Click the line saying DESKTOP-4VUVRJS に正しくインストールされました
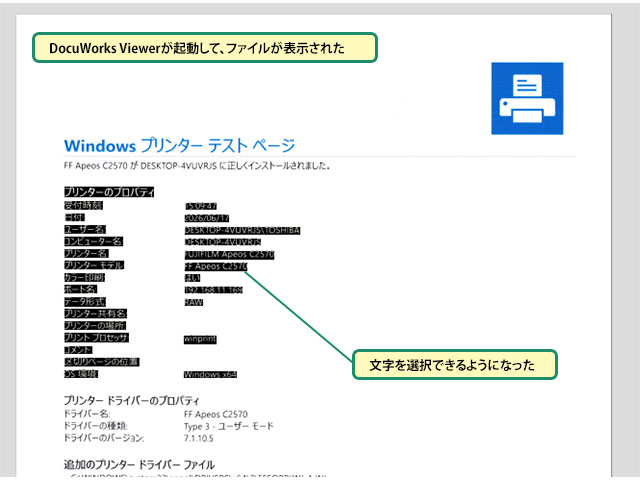This screenshot has height=480, width=640. click(x=236, y=166)
